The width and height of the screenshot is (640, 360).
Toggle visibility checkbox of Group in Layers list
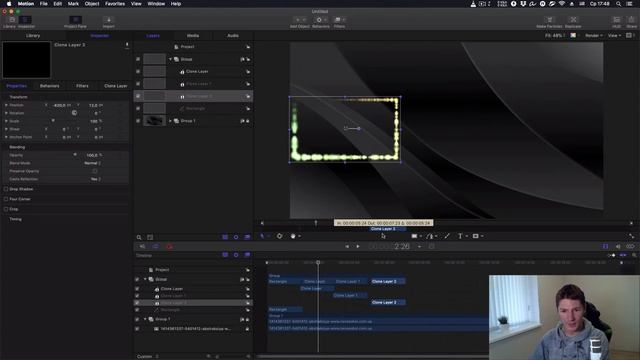(x=138, y=59)
